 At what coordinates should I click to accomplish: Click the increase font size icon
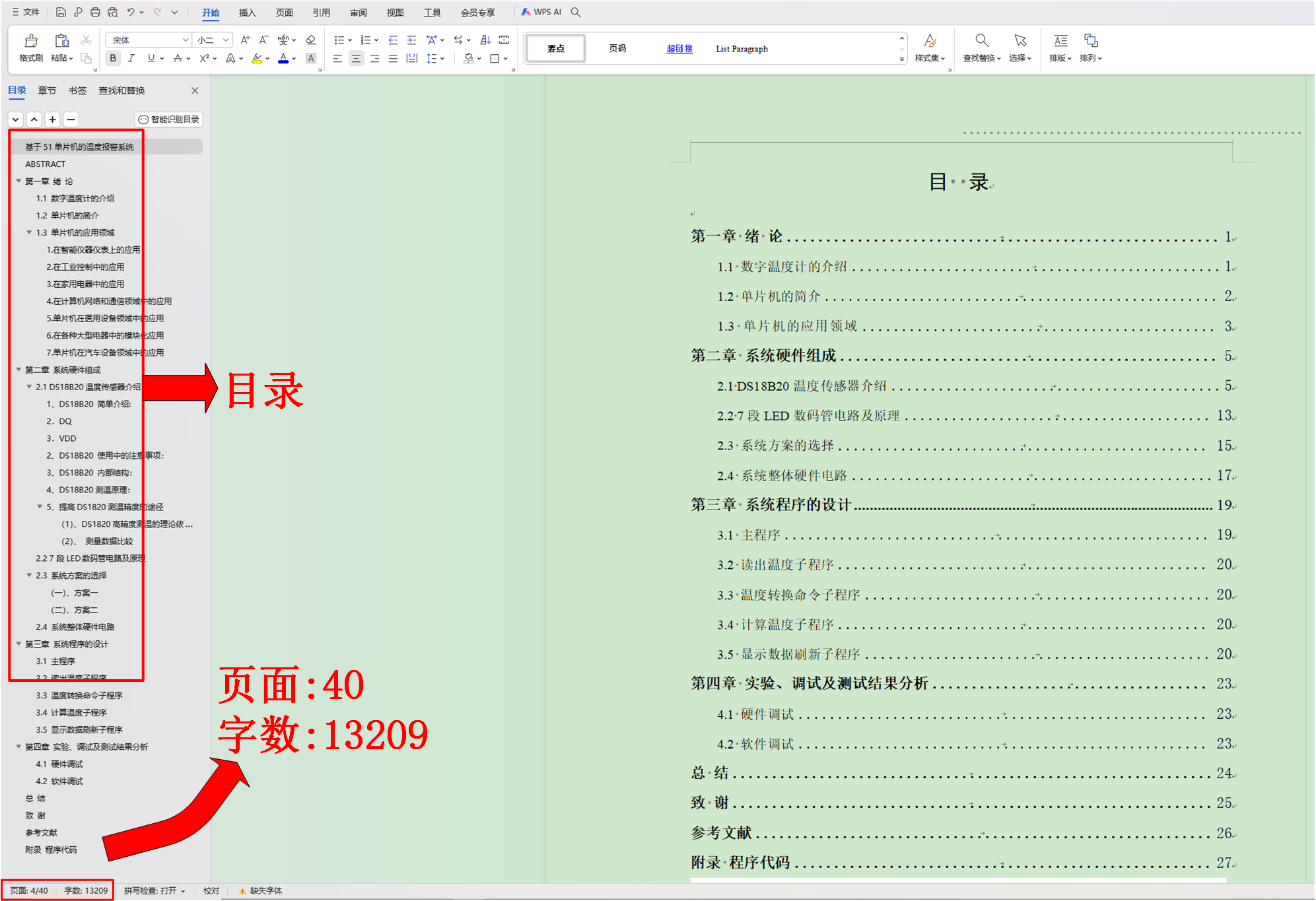click(245, 40)
